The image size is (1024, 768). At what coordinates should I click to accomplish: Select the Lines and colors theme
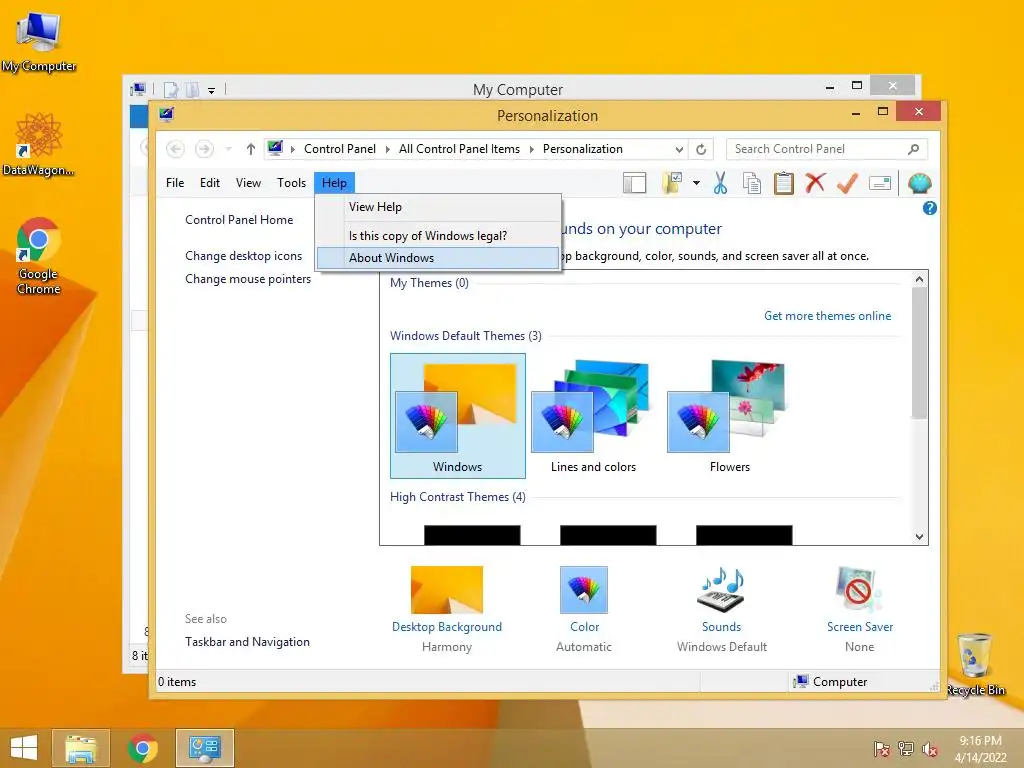click(593, 416)
